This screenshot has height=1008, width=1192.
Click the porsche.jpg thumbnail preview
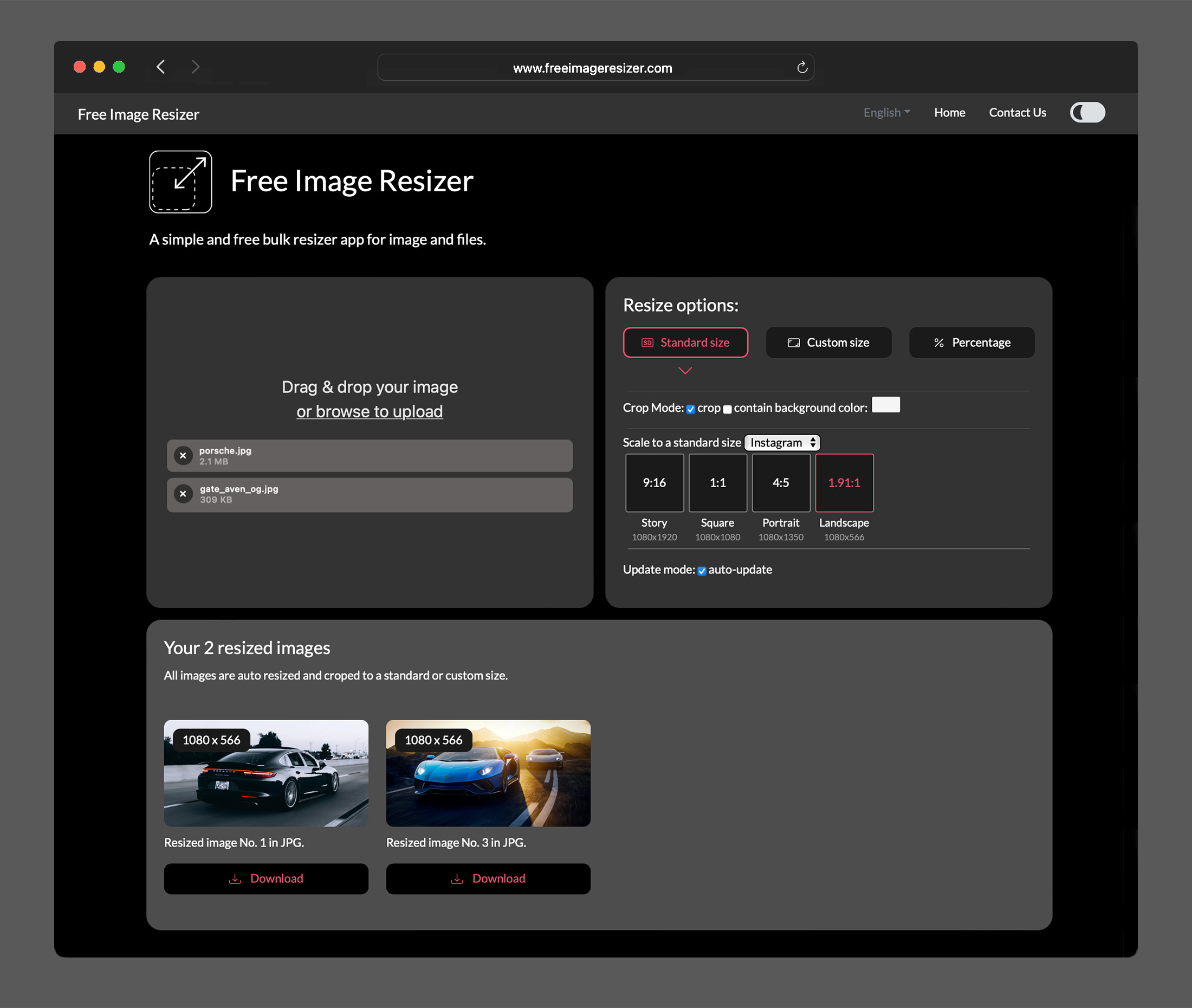pyautogui.click(x=266, y=773)
